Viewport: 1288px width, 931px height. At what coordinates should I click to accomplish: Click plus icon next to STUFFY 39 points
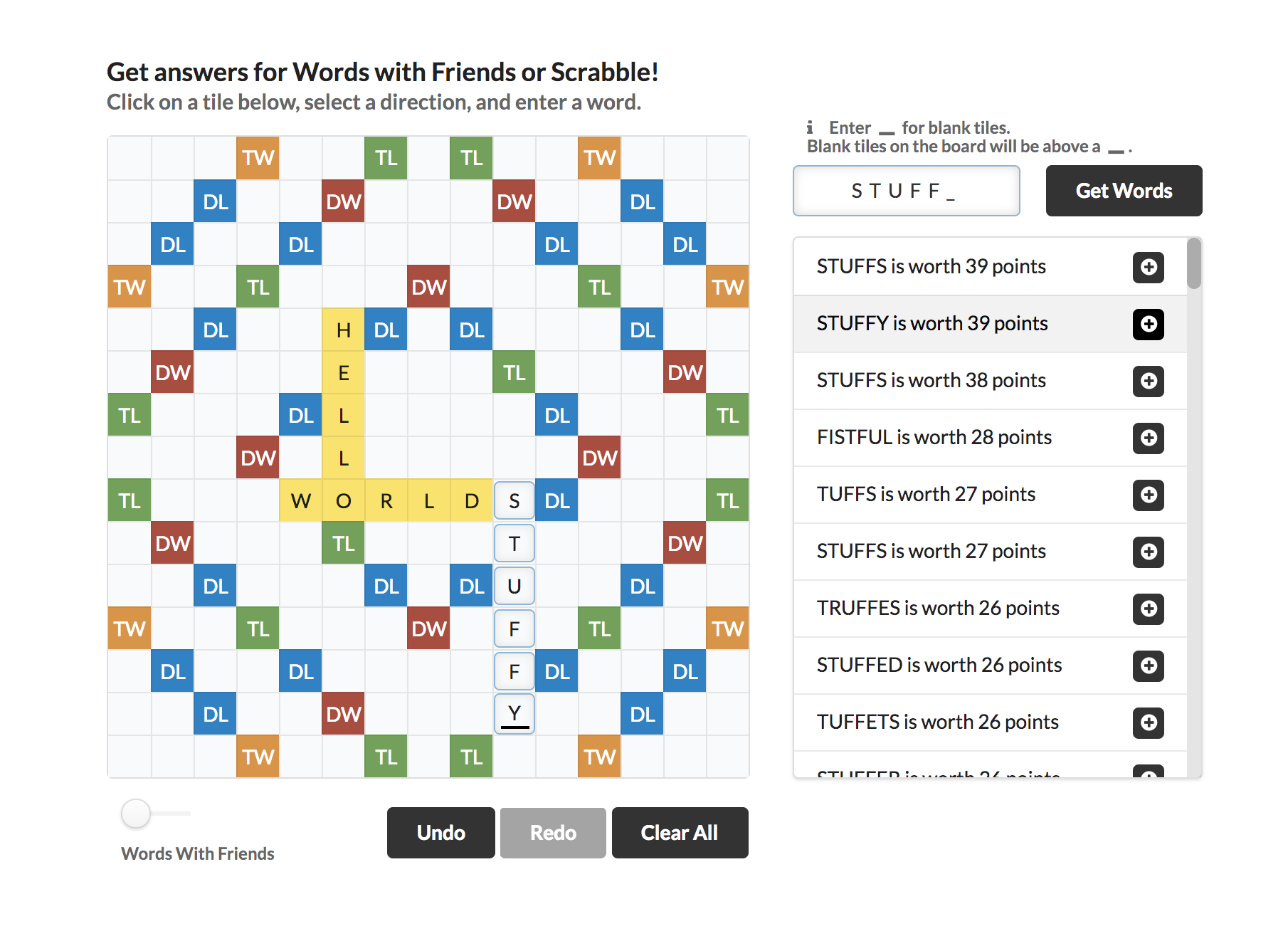point(1148,324)
